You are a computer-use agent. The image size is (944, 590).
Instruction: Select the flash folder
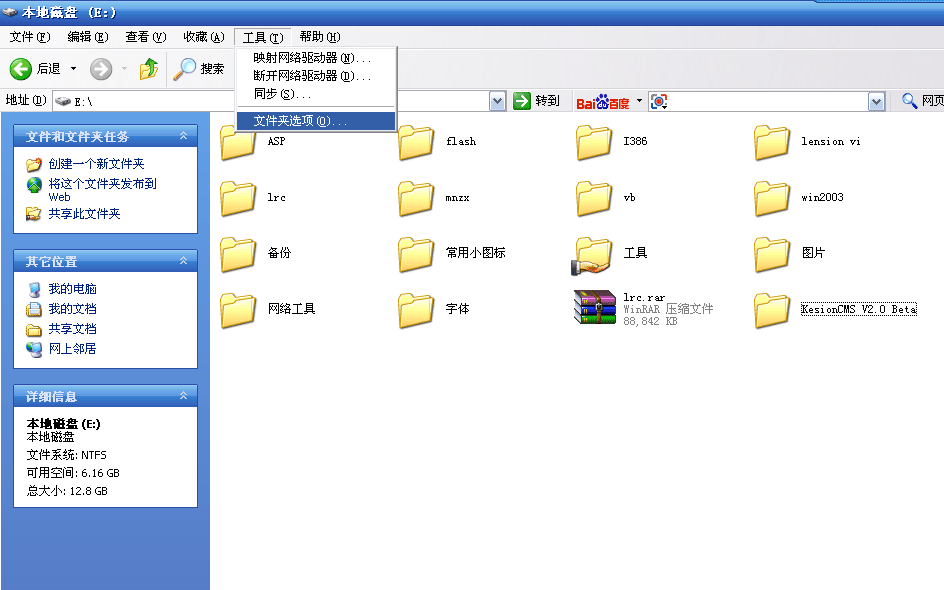click(416, 142)
